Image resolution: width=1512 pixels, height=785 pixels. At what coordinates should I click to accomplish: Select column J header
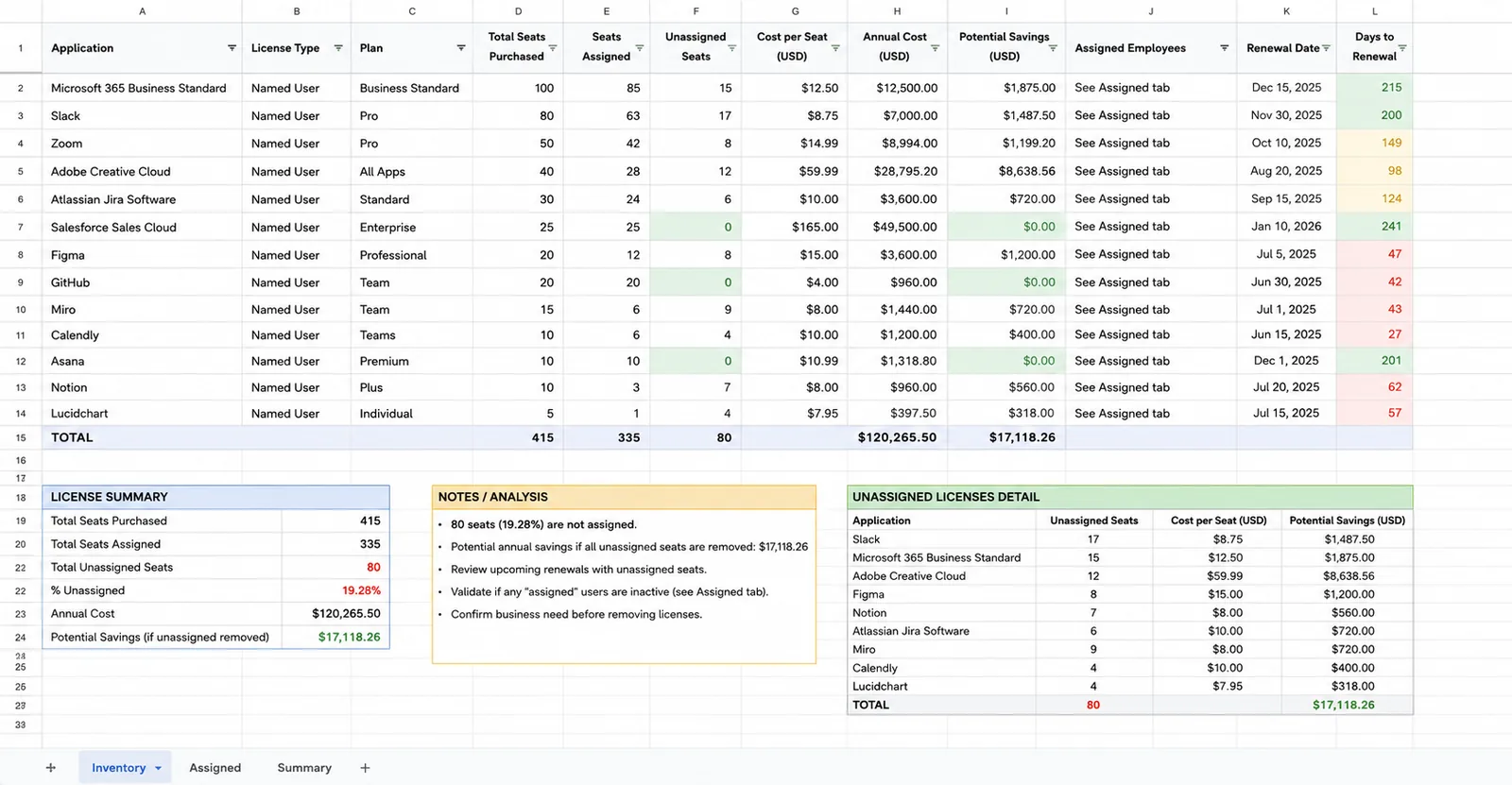point(1151,11)
